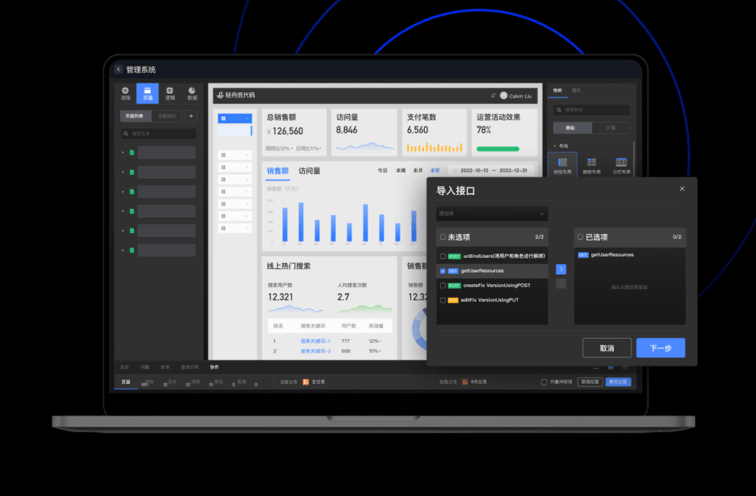Select the 销售额 chart tab
The width and height of the screenshot is (756, 496).
tap(277, 171)
